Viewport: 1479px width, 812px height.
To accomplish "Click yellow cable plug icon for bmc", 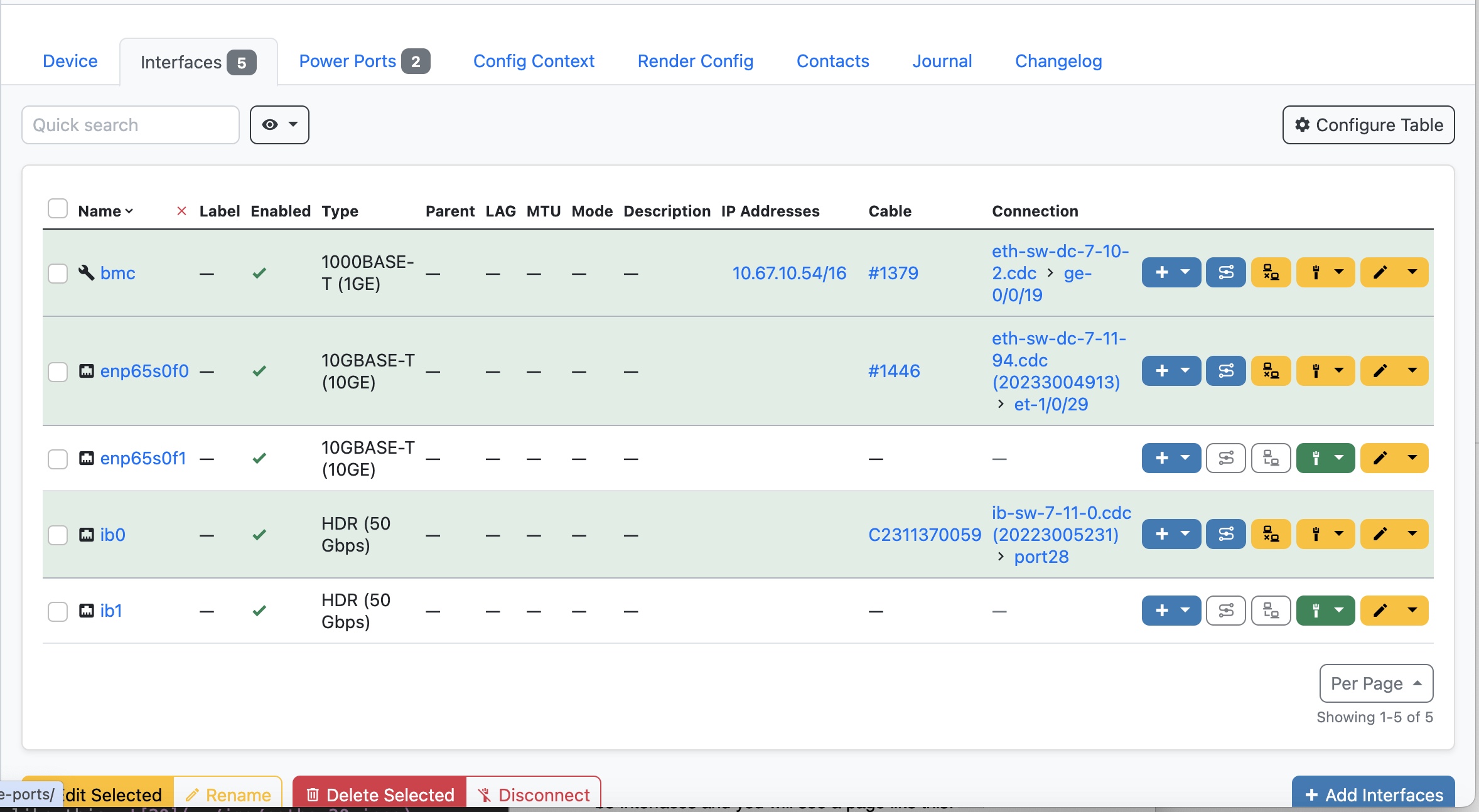I will tap(1316, 272).
